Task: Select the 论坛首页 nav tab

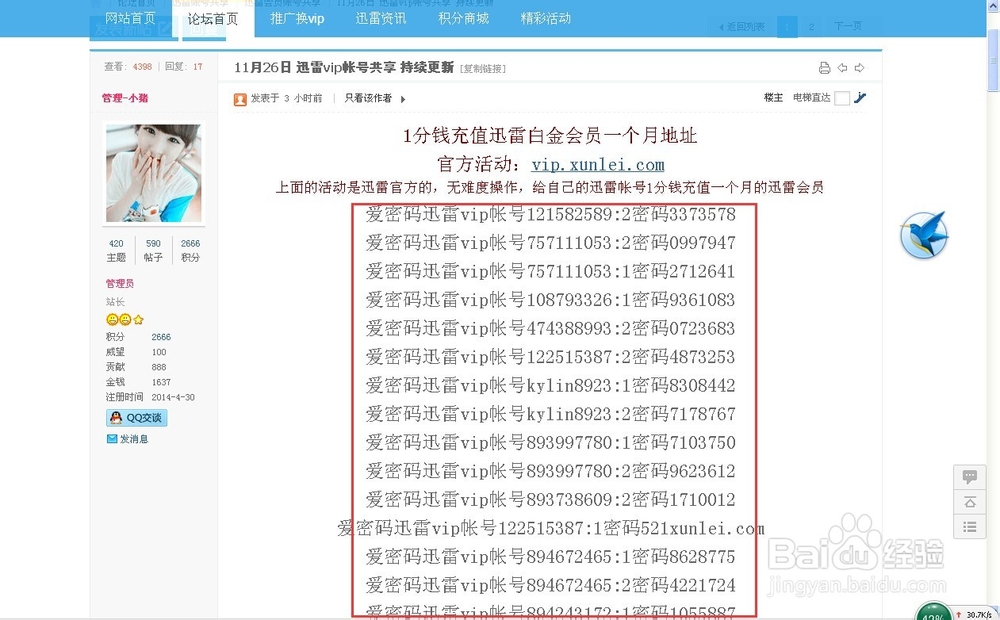Action: (212, 19)
